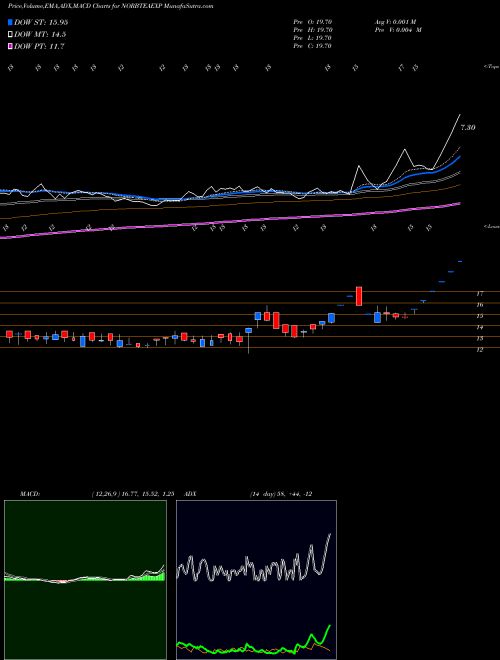Click the green ADX line peak at the right end
The height and width of the screenshot is (660, 500).
click(x=330, y=626)
